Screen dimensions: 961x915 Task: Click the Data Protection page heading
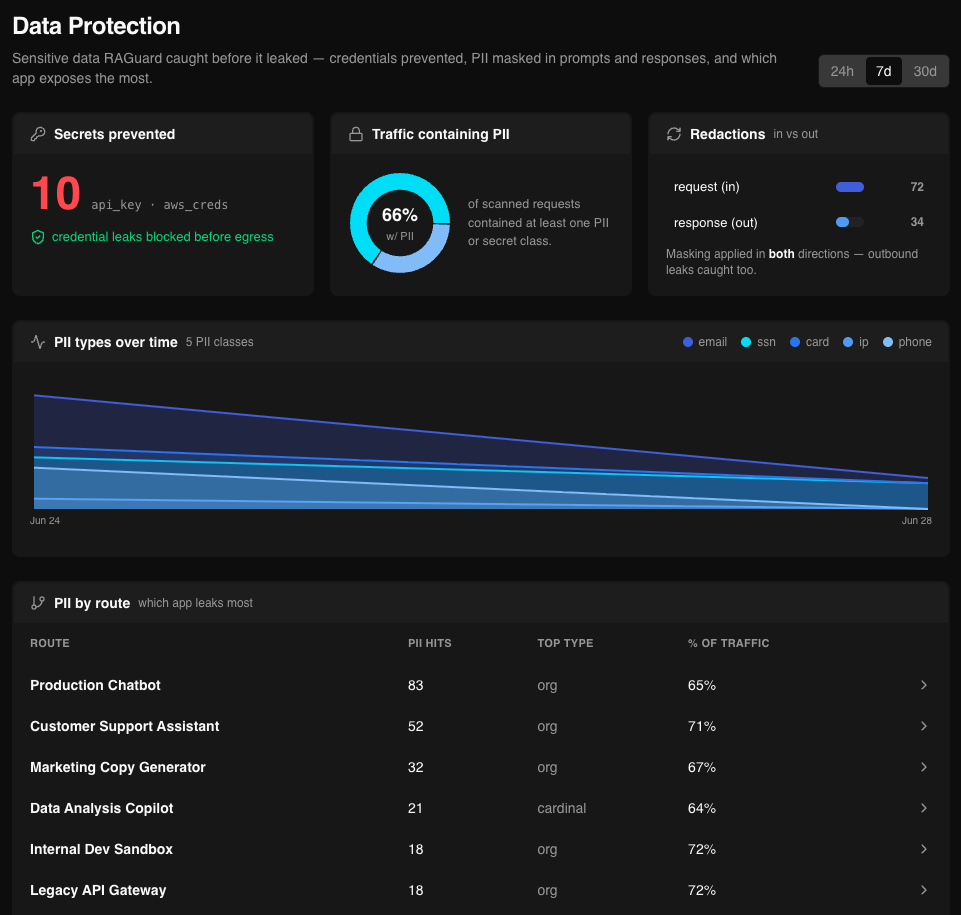[96, 26]
